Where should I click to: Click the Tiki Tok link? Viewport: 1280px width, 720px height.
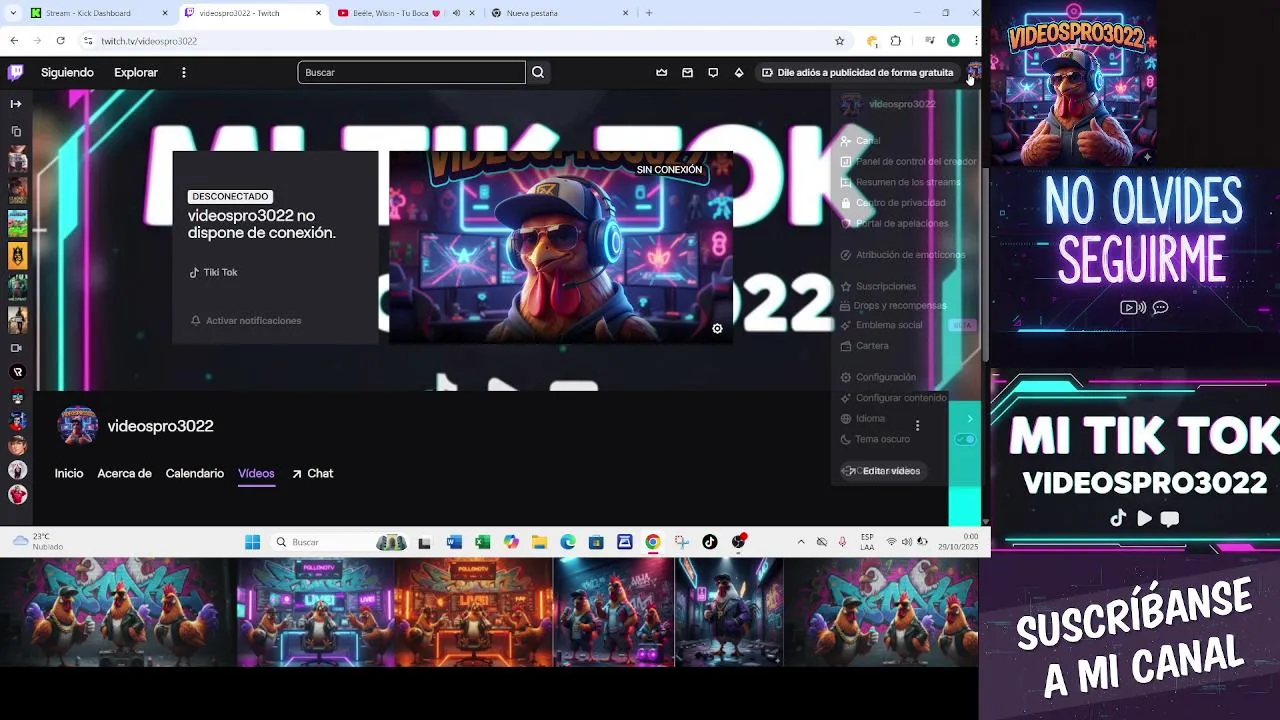click(220, 272)
